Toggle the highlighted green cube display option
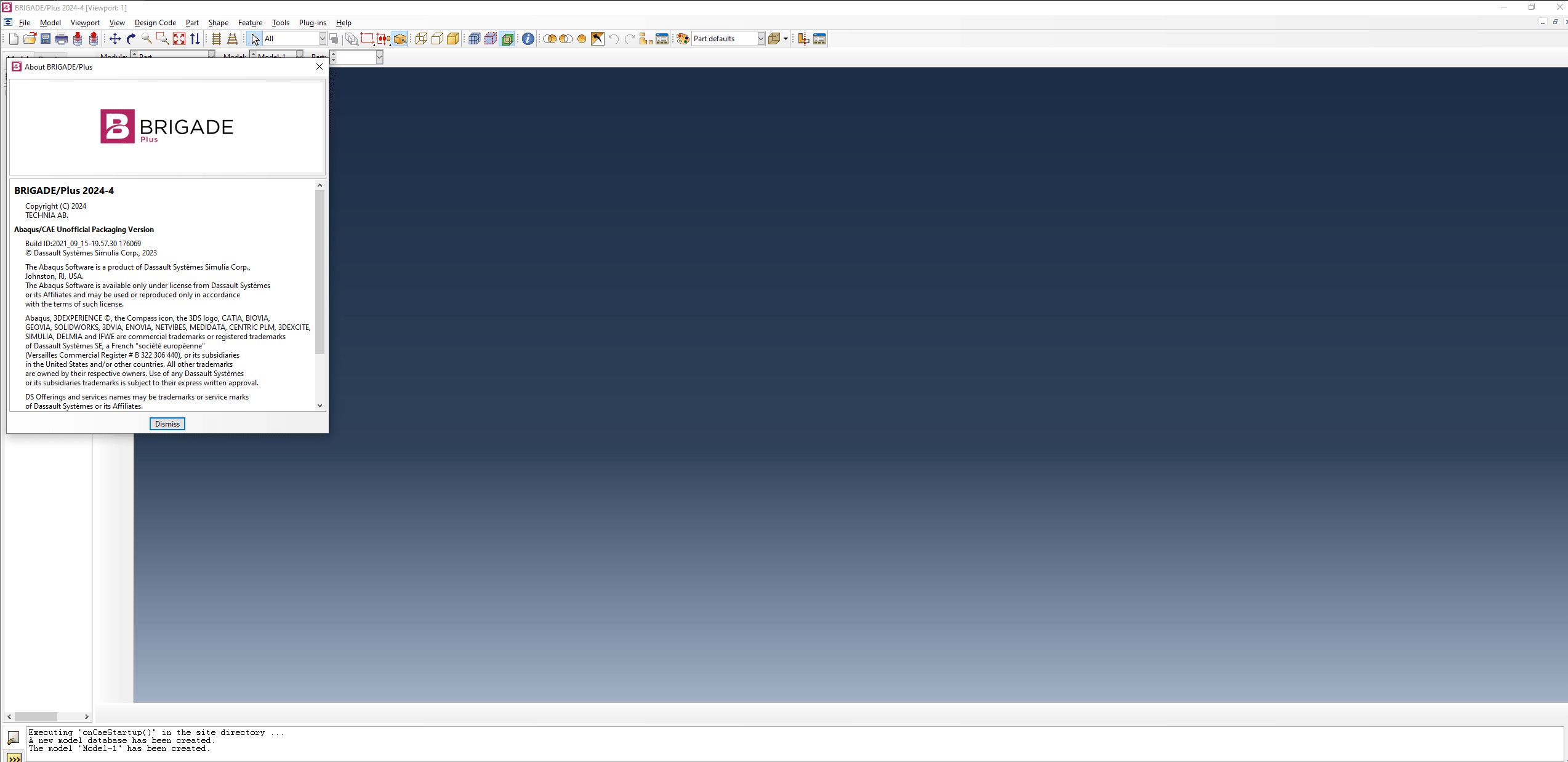The width and height of the screenshot is (1568, 762). [x=507, y=39]
